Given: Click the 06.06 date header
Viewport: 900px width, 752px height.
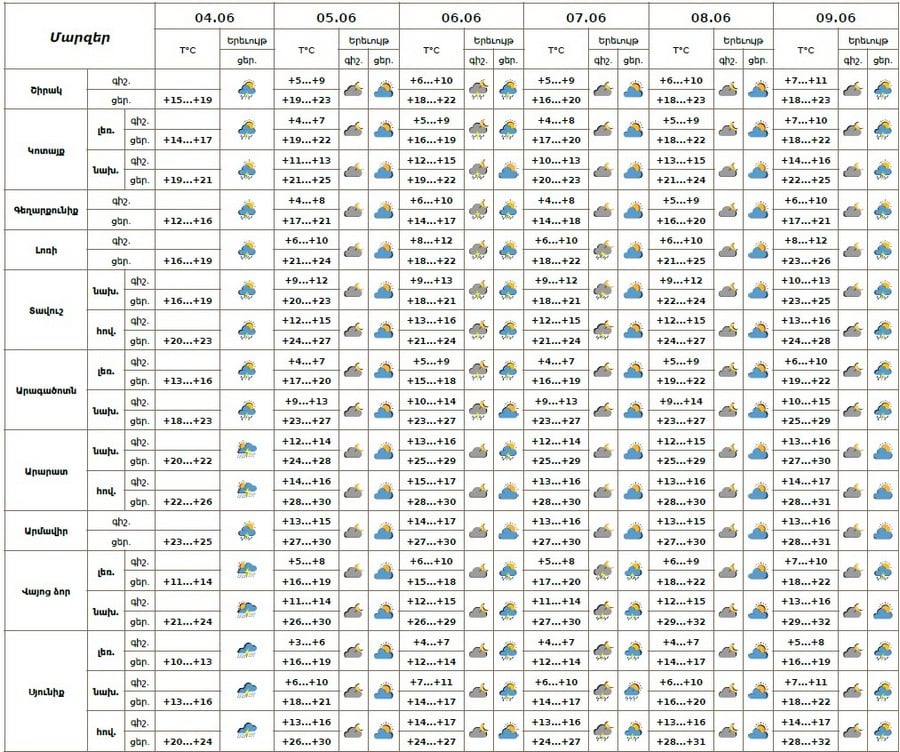Looking at the screenshot, I should click(x=461, y=17).
